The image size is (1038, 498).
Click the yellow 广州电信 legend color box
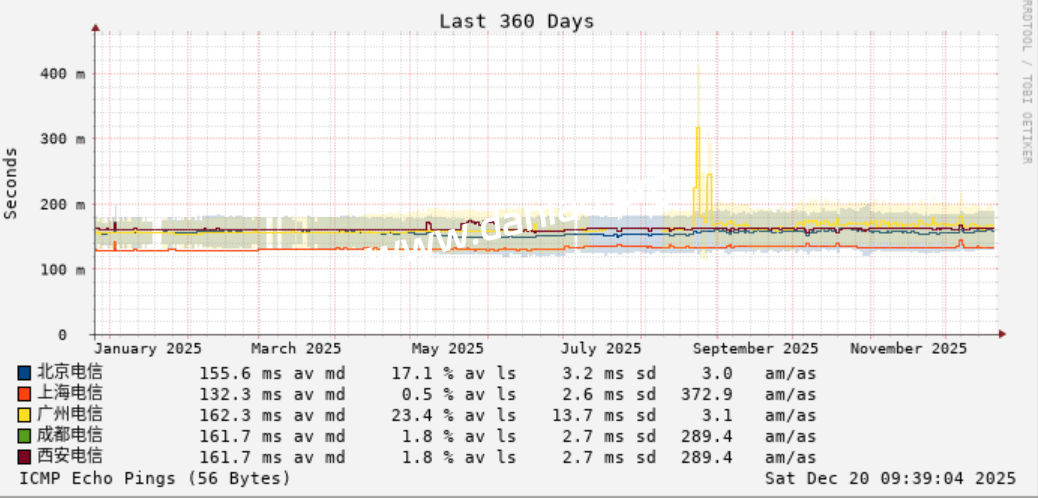click(x=25, y=415)
